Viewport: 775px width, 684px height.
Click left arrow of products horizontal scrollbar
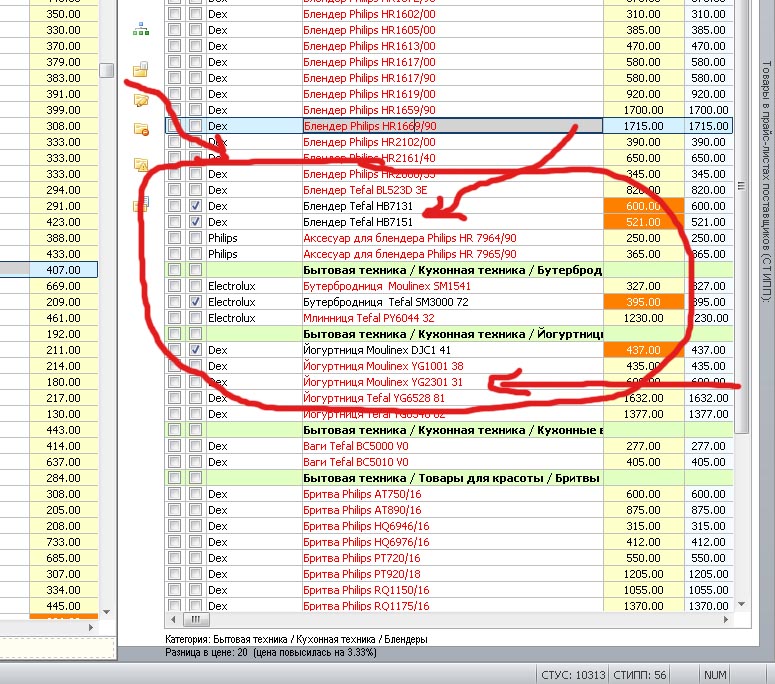click(x=173, y=619)
